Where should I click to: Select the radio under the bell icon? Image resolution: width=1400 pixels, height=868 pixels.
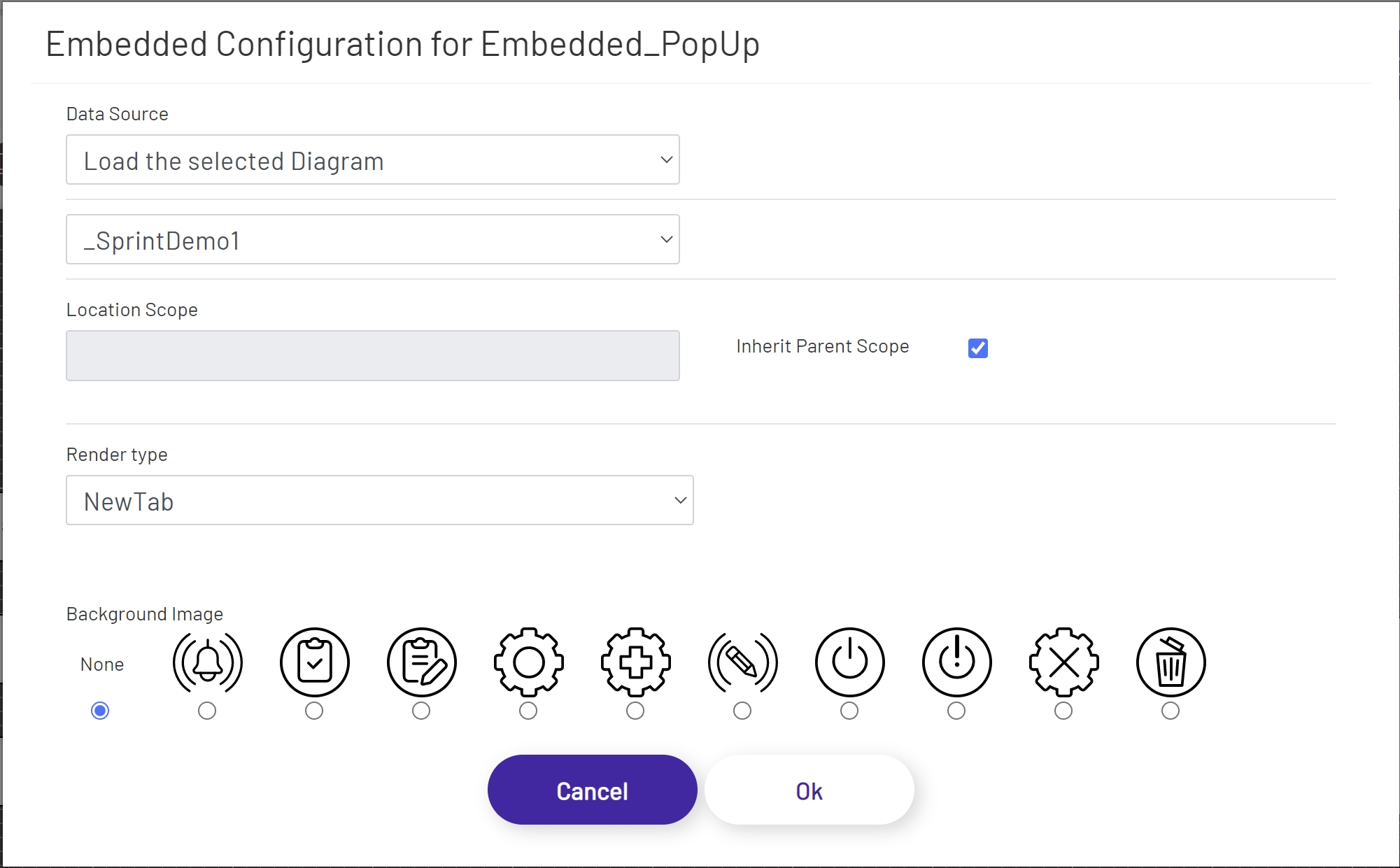point(206,711)
